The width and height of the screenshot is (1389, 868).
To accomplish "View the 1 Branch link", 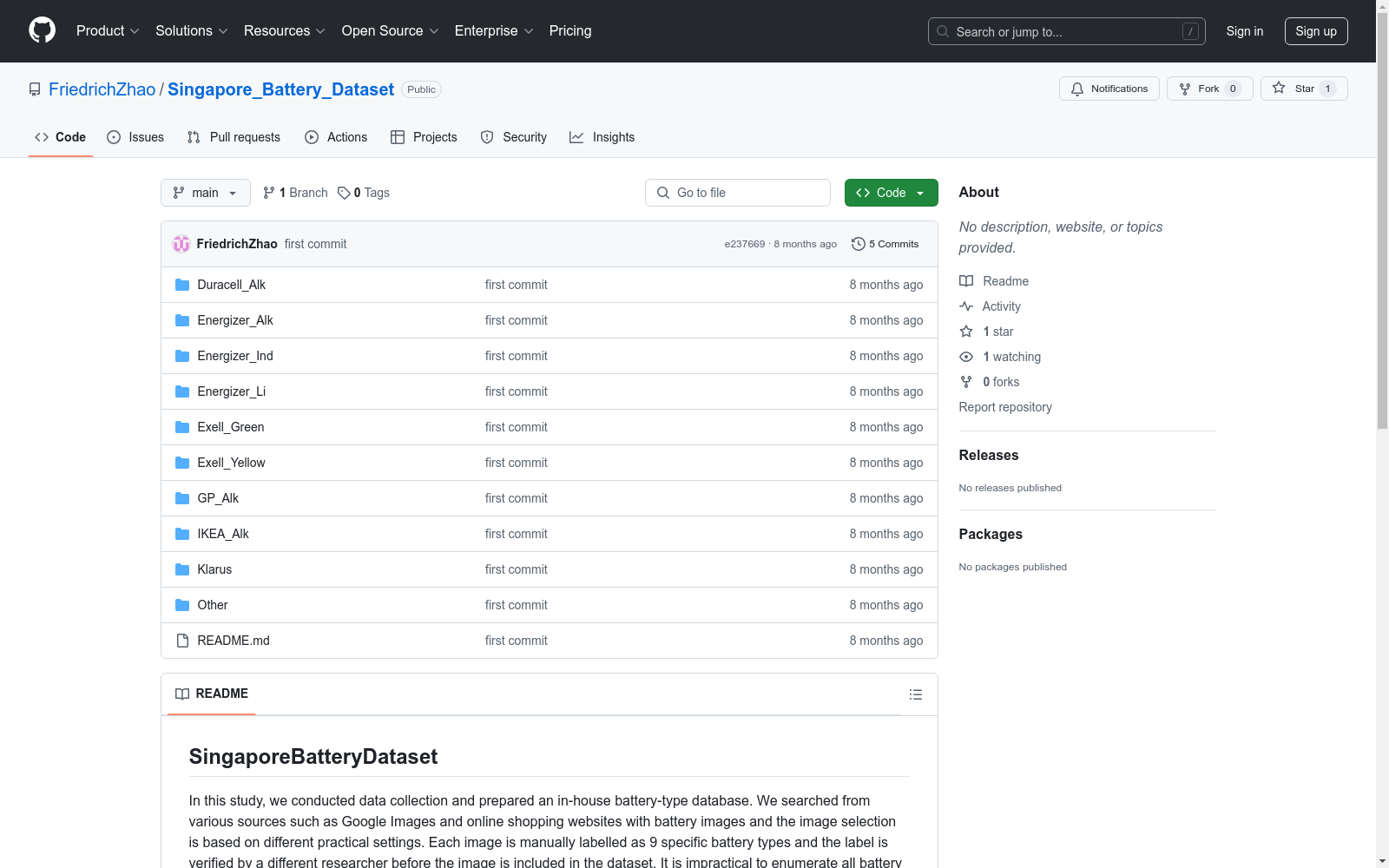I will tap(295, 193).
